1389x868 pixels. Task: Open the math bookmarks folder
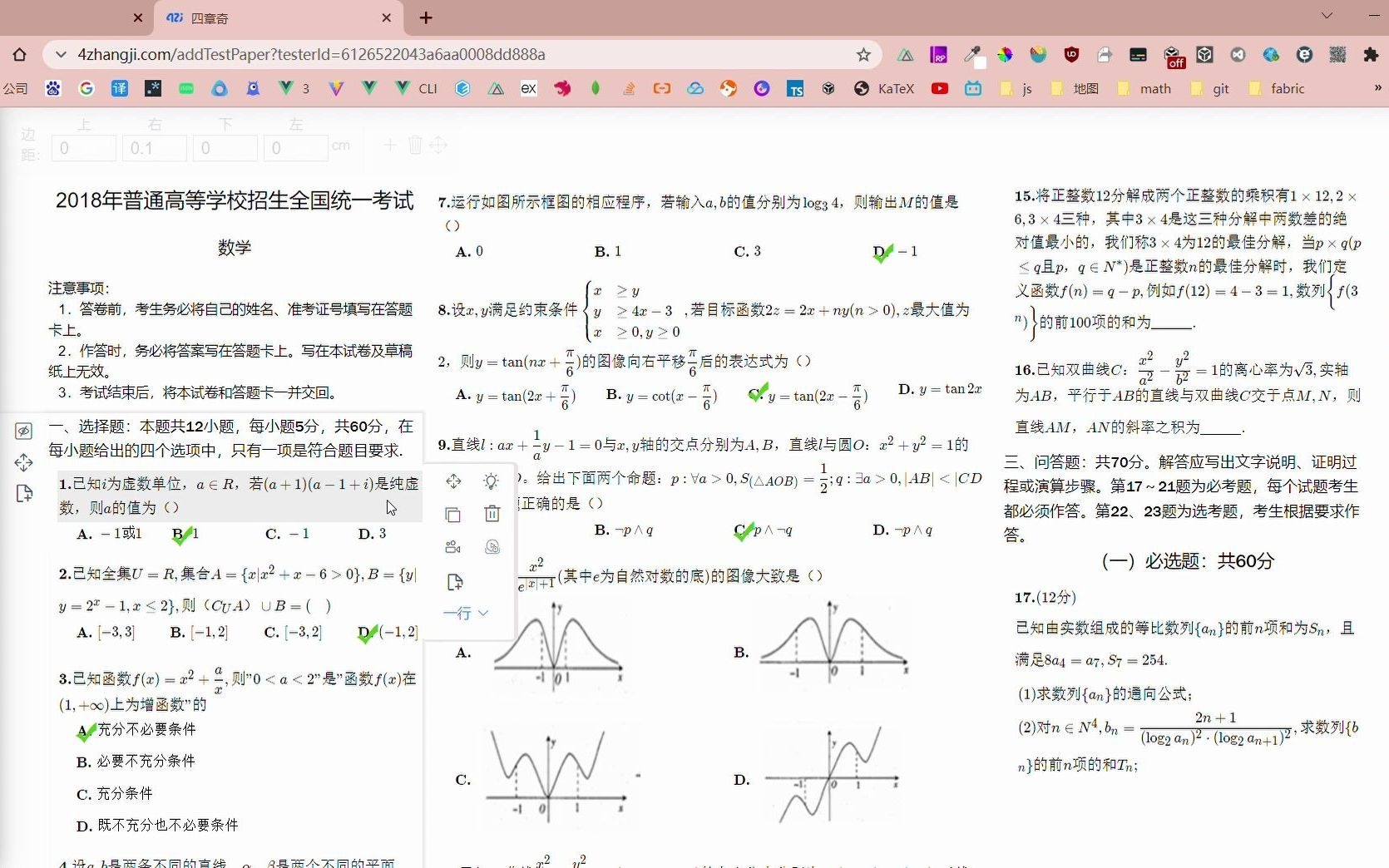[1144, 89]
